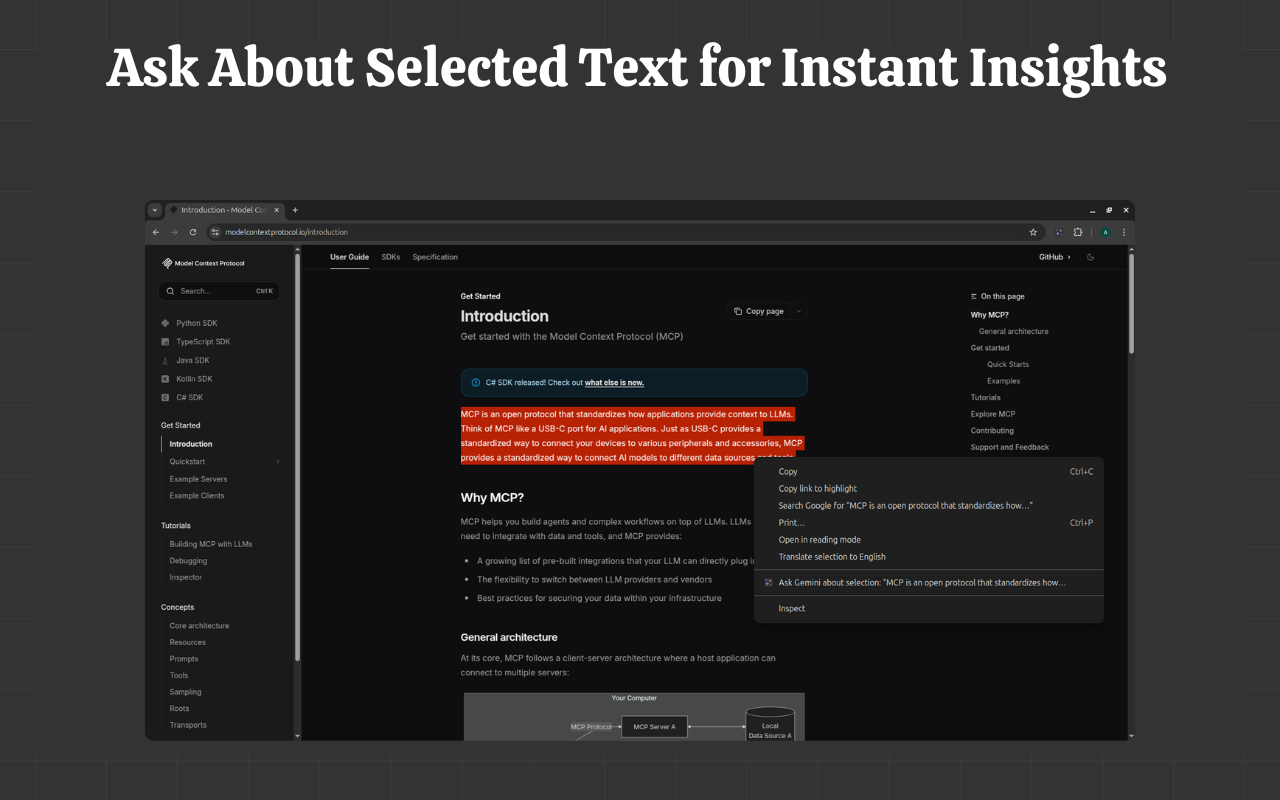Open Example Clients in the sidebar
Viewport: 1280px width, 800px height.
(197, 496)
